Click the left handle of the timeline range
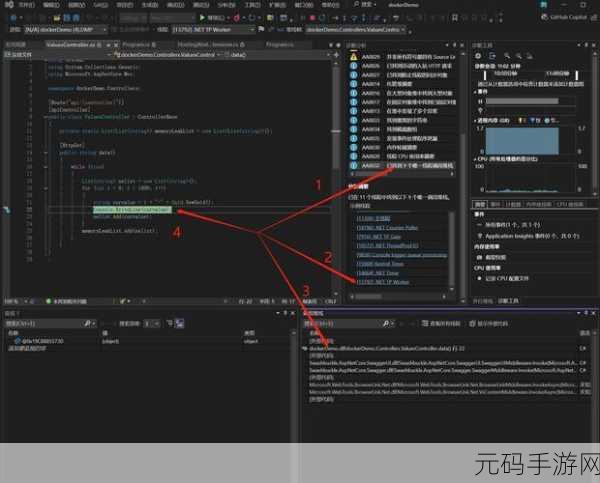The height and width of the screenshot is (483, 600). coord(485,74)
